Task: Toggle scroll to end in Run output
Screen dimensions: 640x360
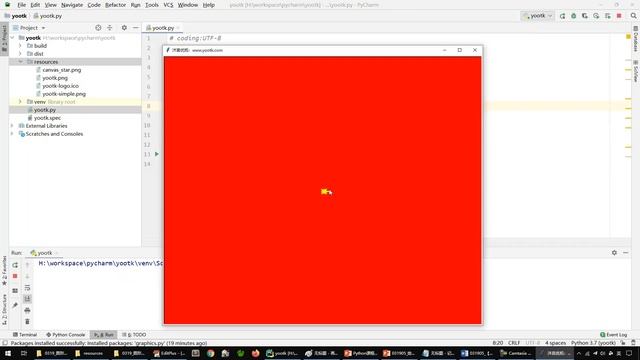Action: pos(27,299)
